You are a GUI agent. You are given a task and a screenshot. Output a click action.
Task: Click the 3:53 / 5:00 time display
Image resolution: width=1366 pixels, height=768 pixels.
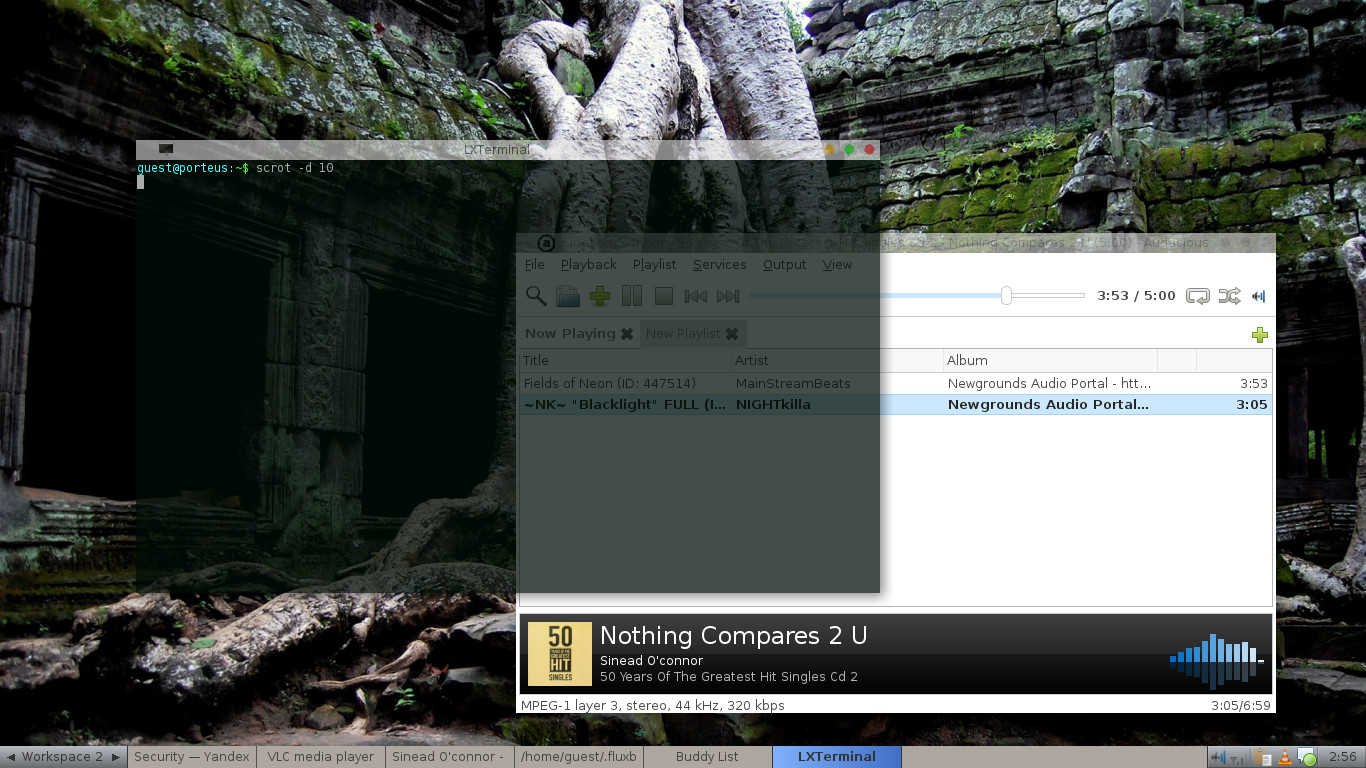point(1136,296)
